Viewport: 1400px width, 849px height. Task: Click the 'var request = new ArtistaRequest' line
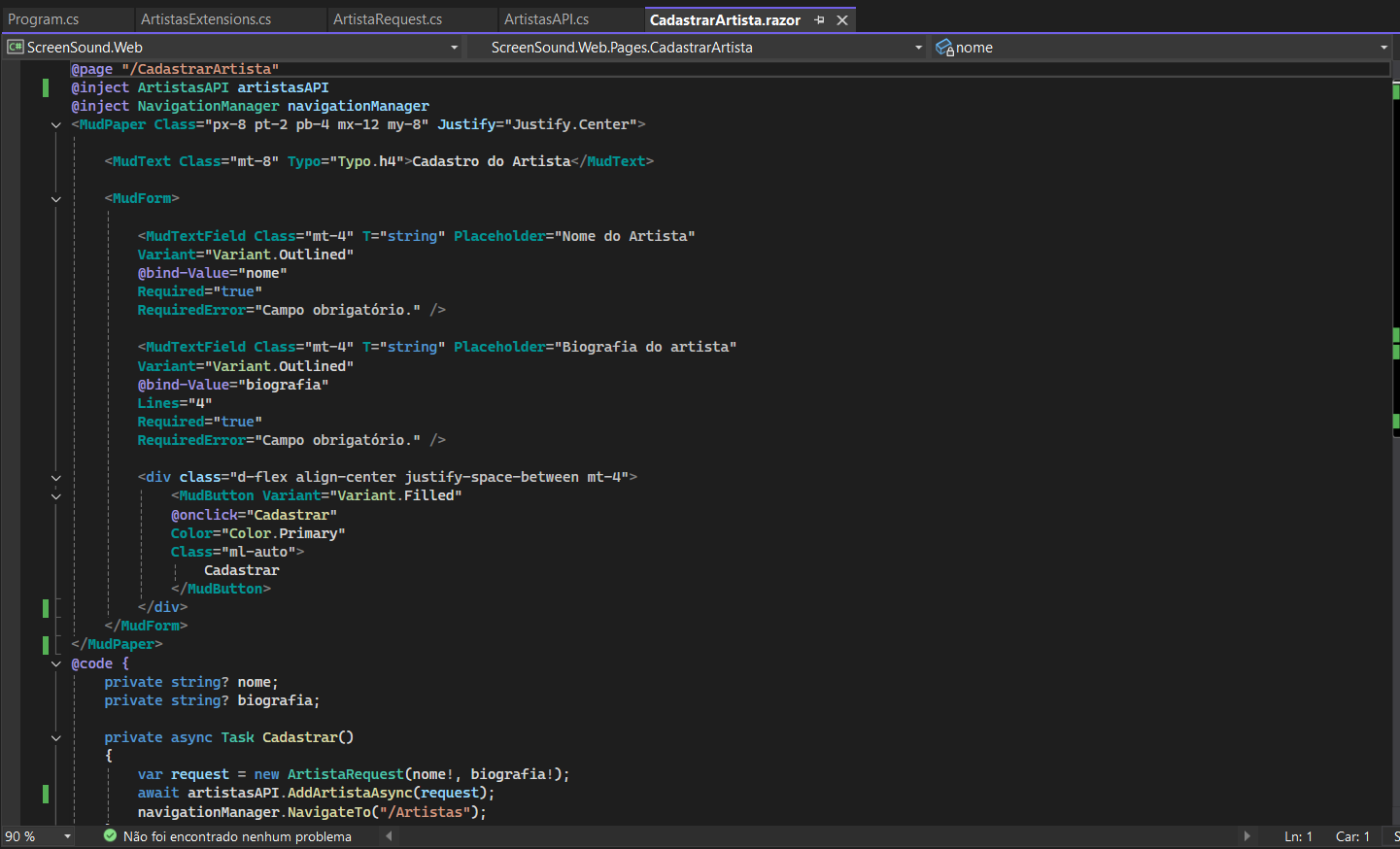tap(354, 774)
